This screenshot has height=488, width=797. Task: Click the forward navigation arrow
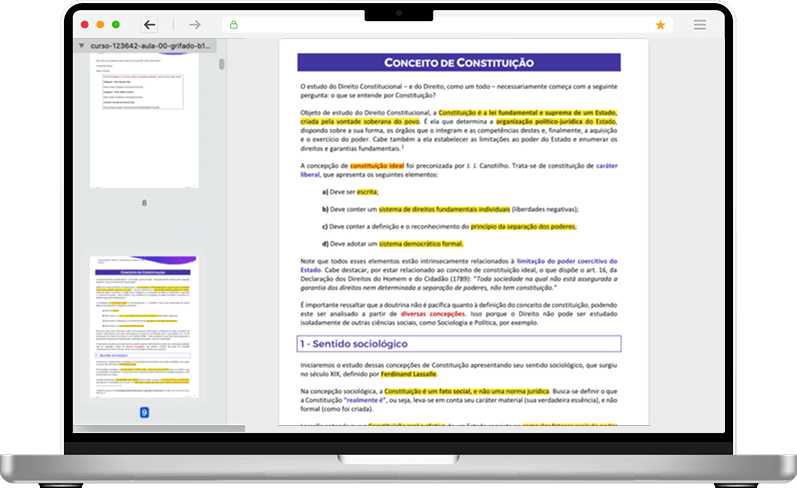(194, 25)
